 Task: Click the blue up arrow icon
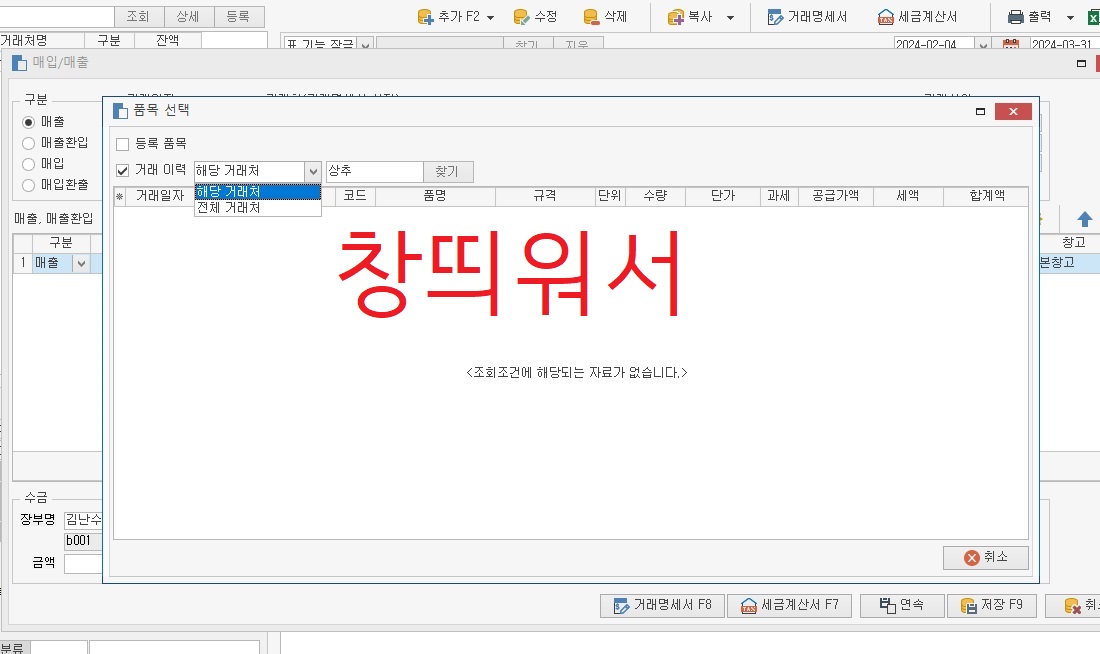1085,219
